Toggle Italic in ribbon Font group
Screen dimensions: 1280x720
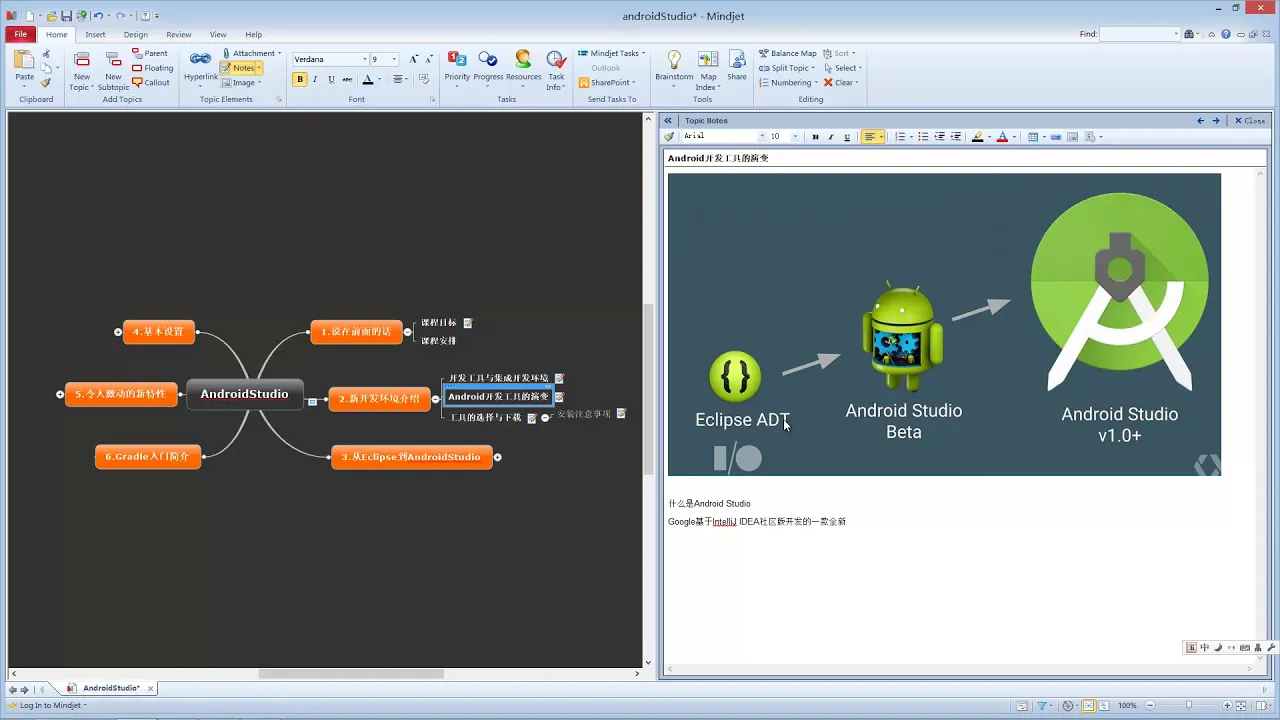coord(315,79)
